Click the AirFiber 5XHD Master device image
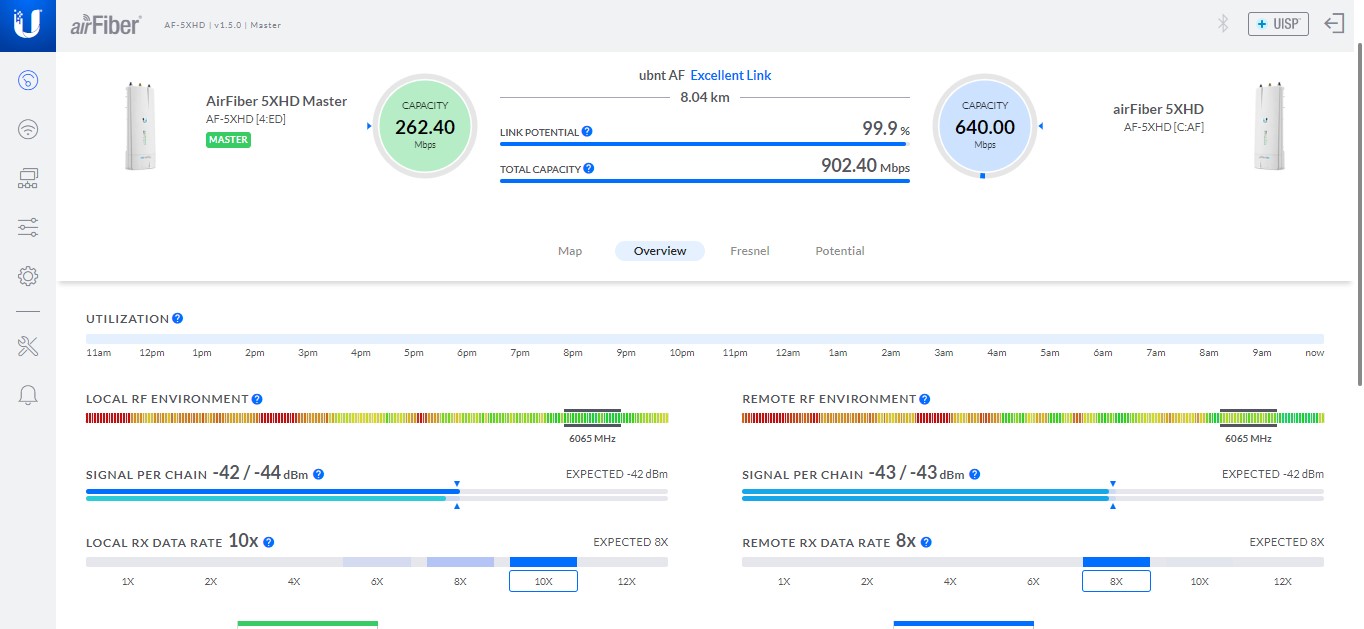Screen dimensions: 1364x629 tap(139, 126)
